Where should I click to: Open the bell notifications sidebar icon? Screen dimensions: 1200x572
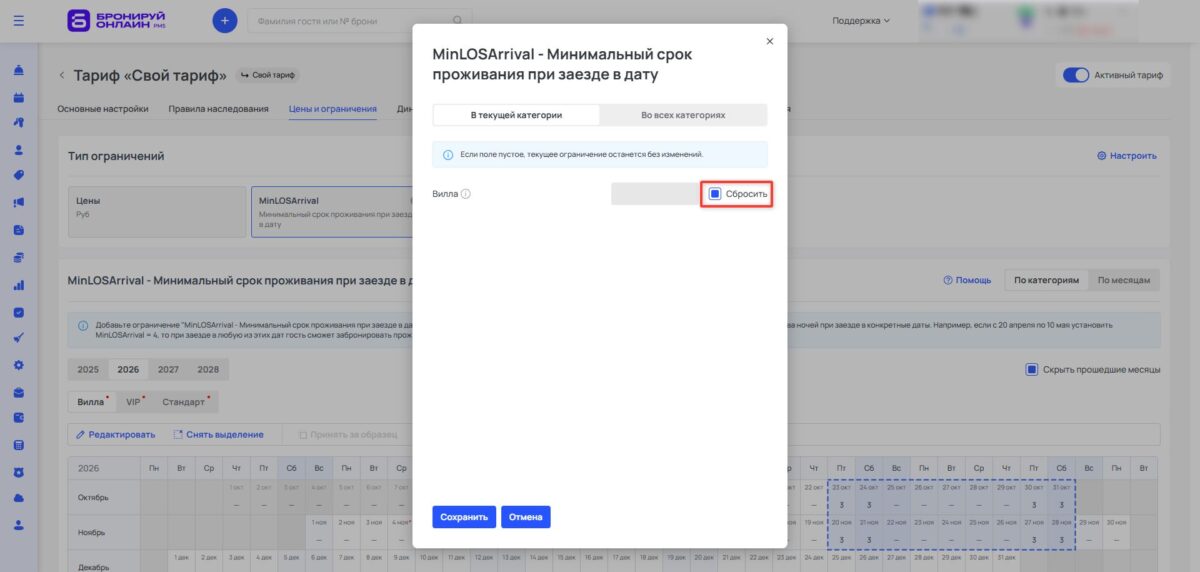19,71
